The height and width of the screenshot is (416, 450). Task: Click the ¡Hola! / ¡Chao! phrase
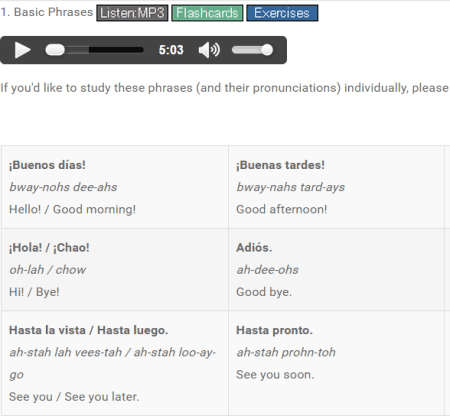click(x=49, y=248)
